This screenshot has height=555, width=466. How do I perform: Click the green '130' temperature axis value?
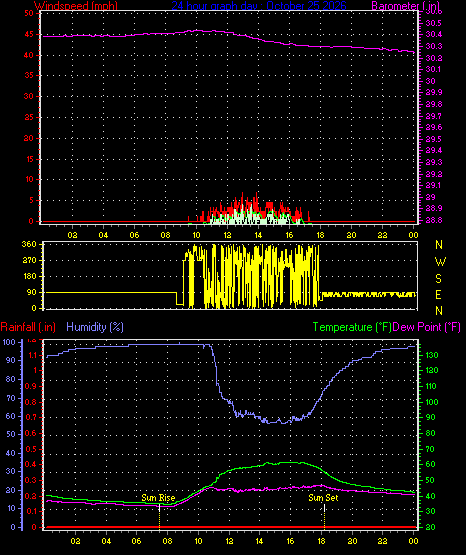point(431,355)
